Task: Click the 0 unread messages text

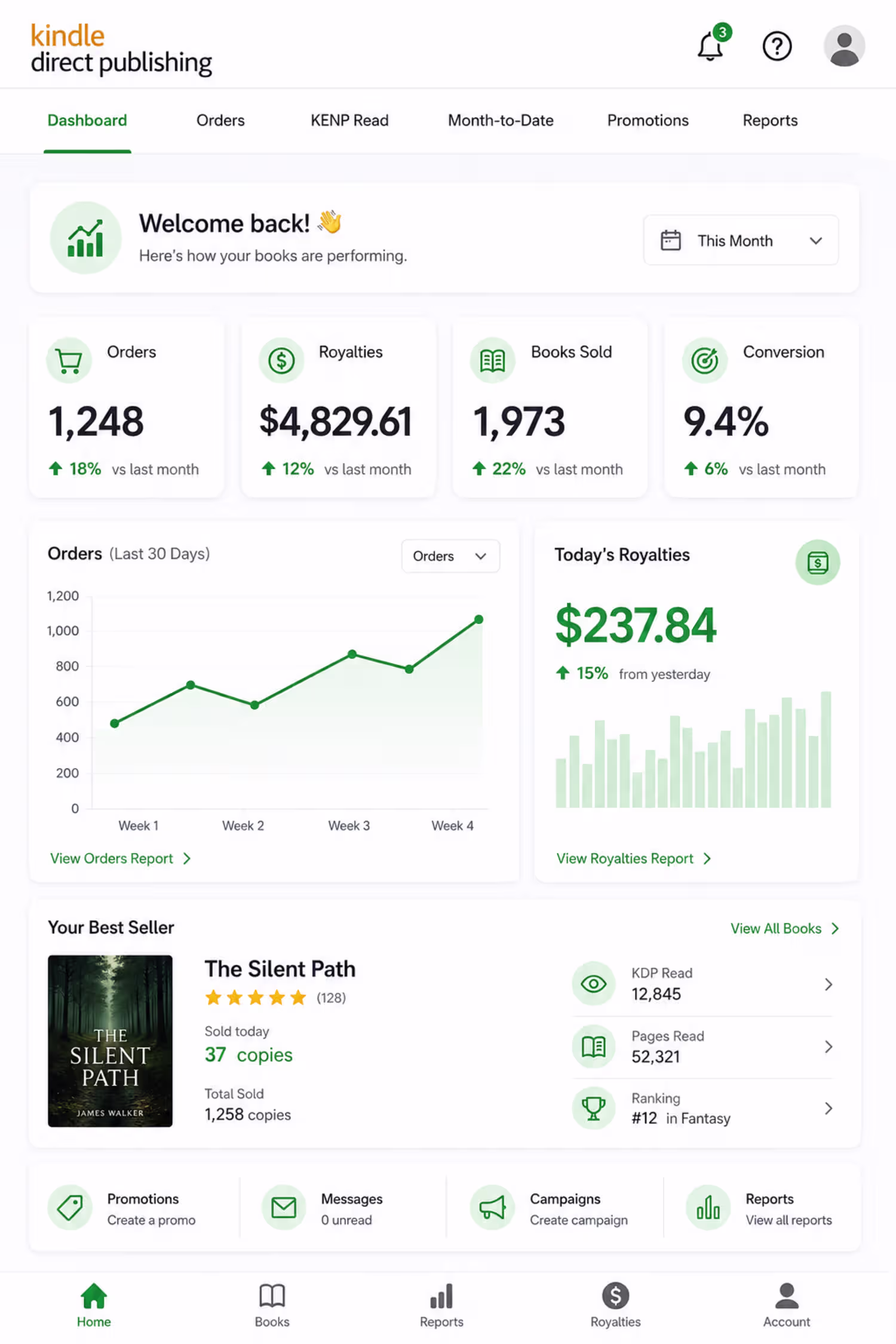Action: click(x=346, y=1220)
